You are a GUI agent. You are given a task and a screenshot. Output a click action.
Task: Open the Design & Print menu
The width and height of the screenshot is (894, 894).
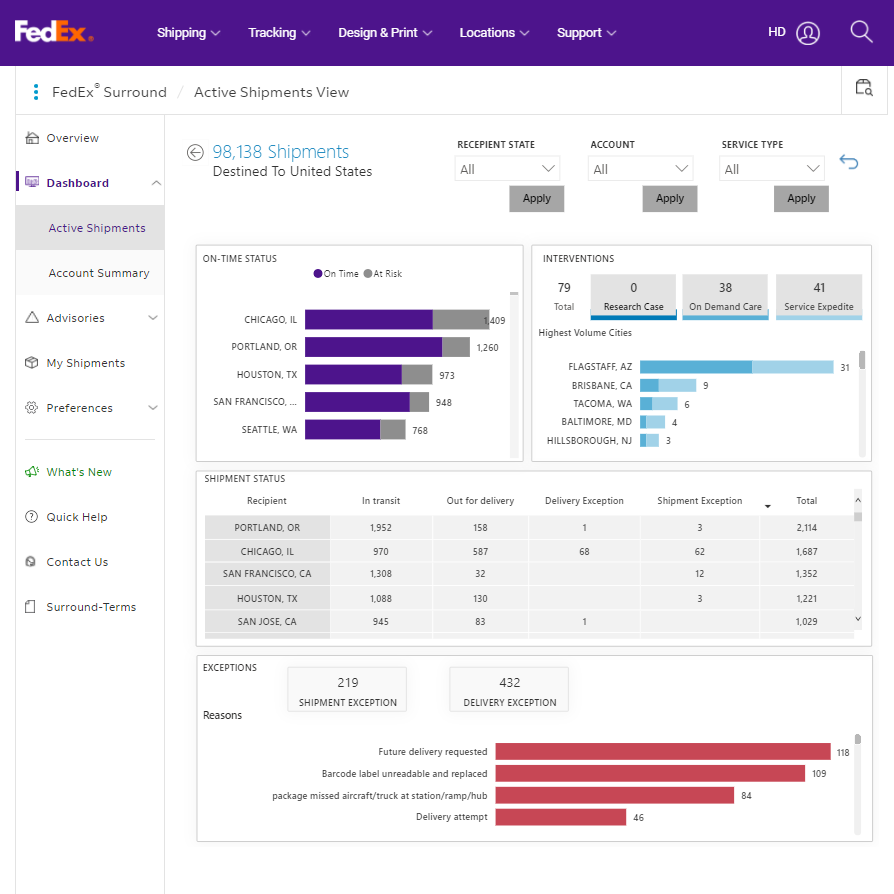[385, 32]
